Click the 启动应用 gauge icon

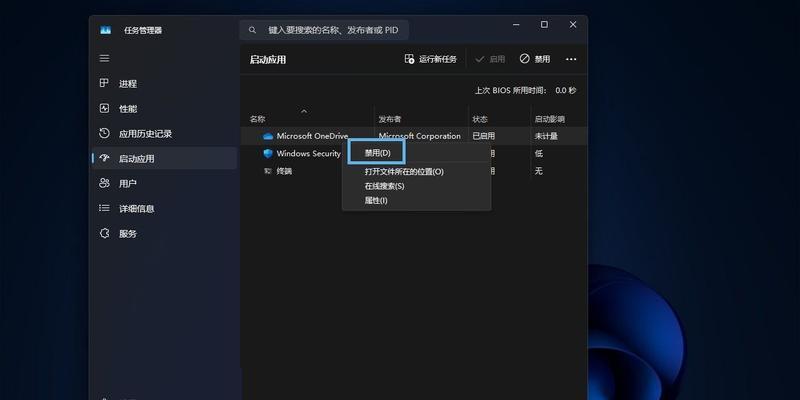[104, 158]
